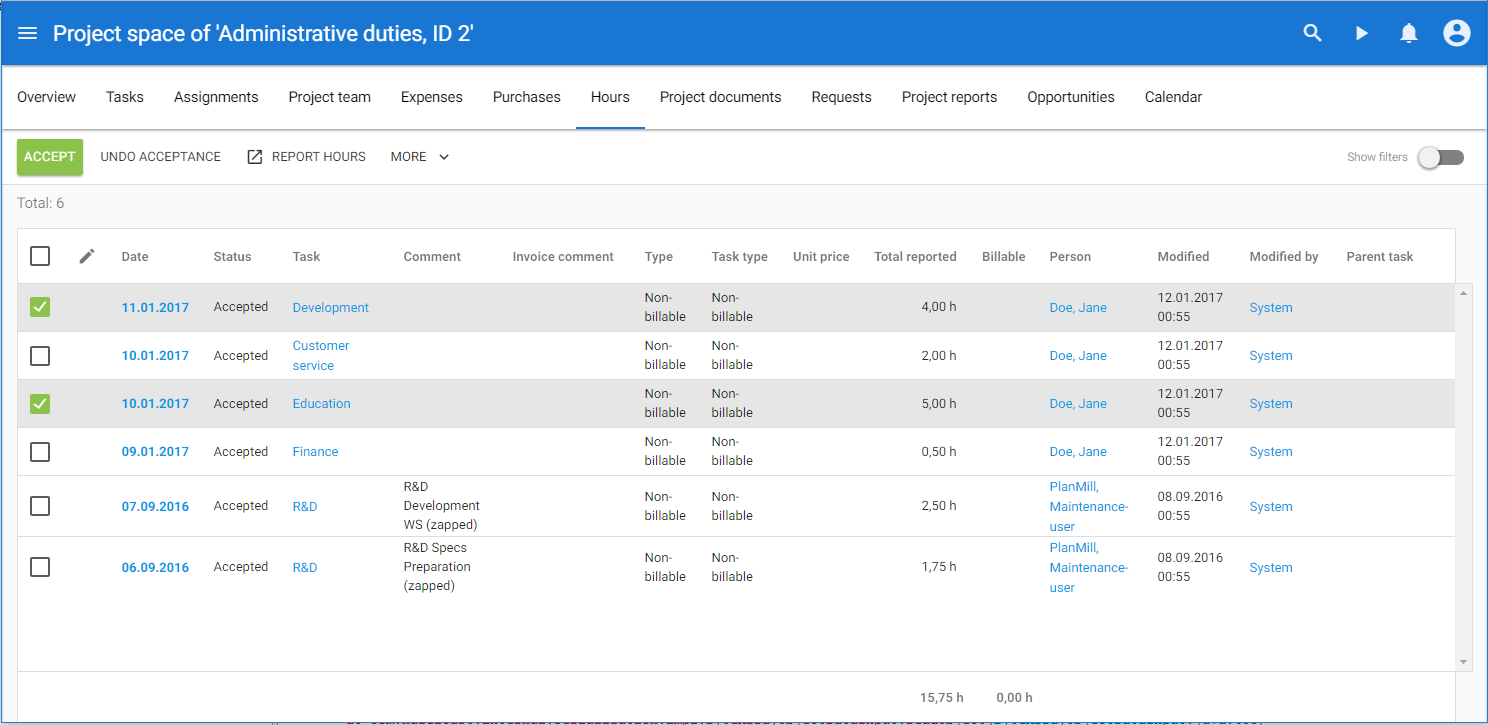
Task: Click the Status column header
Action: click(233, 257)
